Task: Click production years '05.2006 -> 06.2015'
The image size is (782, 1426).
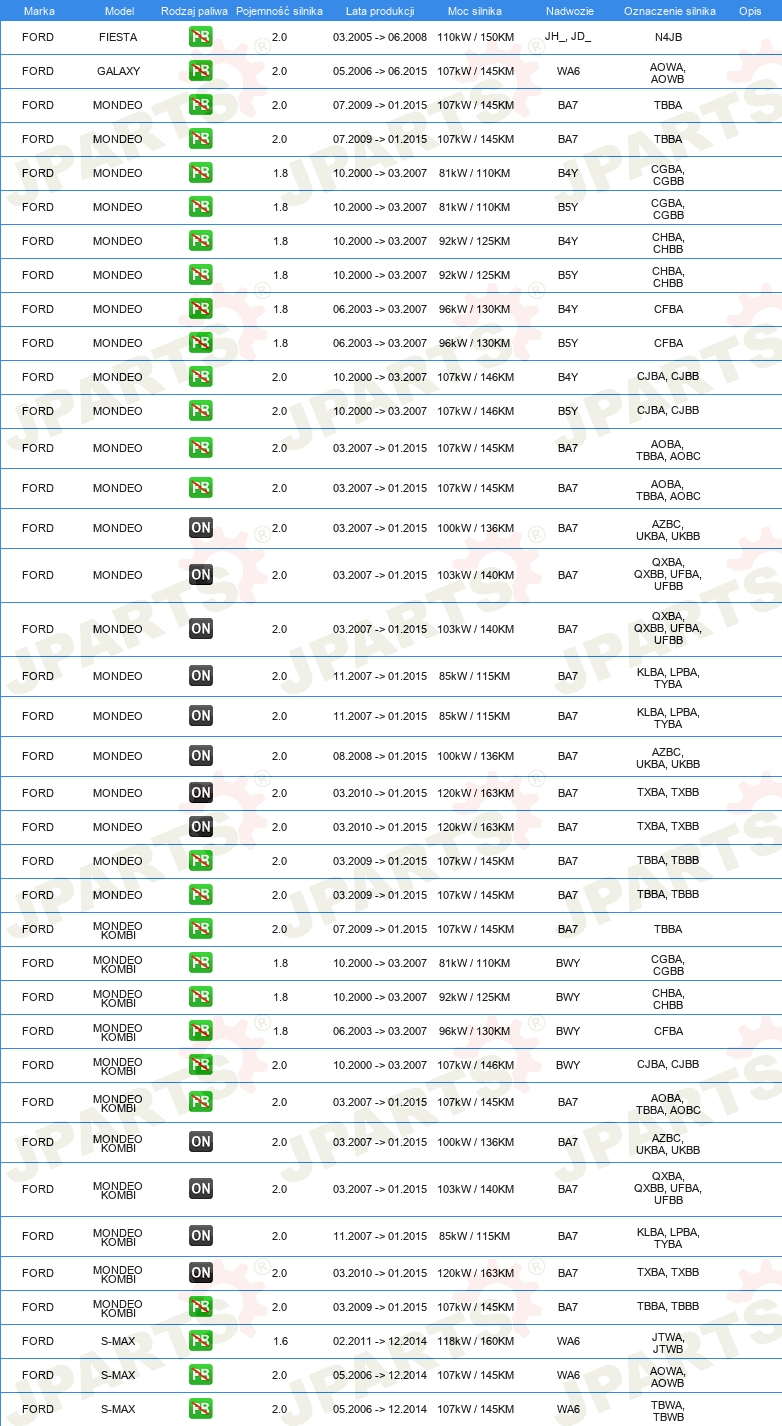Action: click(380, 71)
